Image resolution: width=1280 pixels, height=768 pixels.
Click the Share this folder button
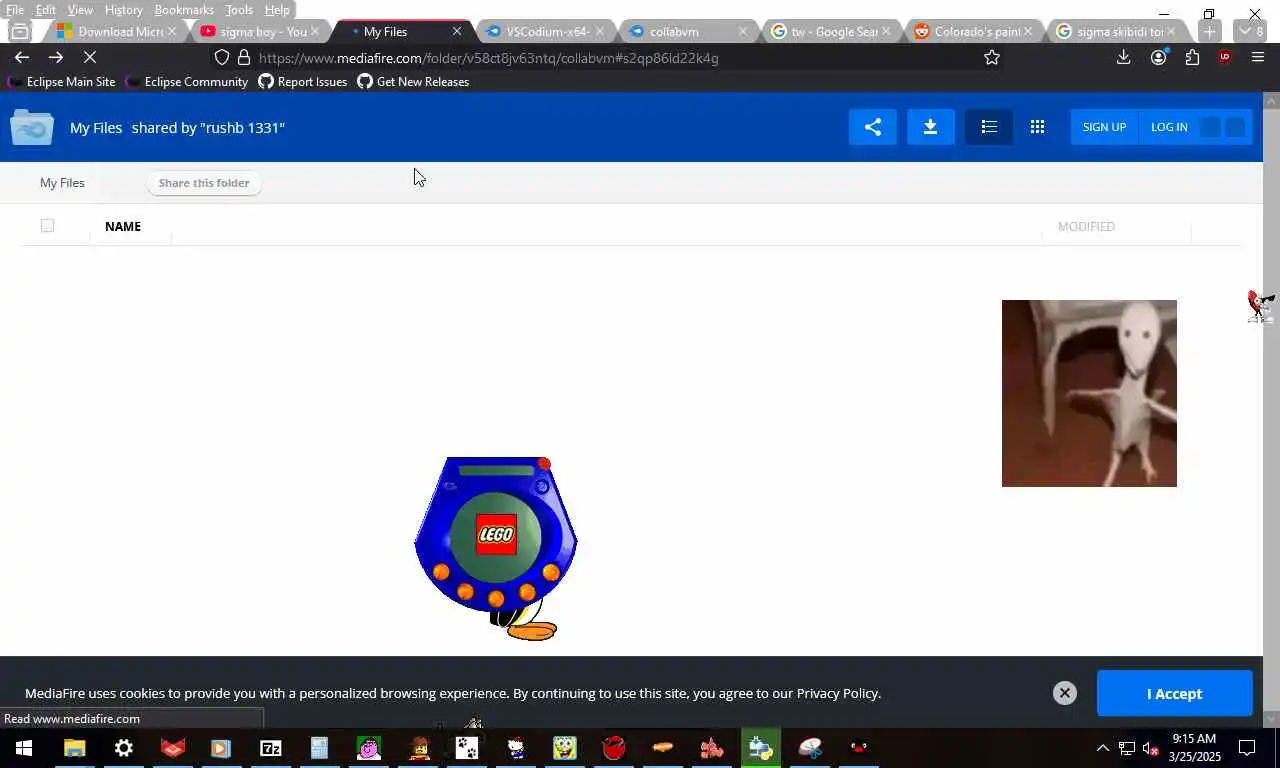pyautogui.click(x=204, y=183)
